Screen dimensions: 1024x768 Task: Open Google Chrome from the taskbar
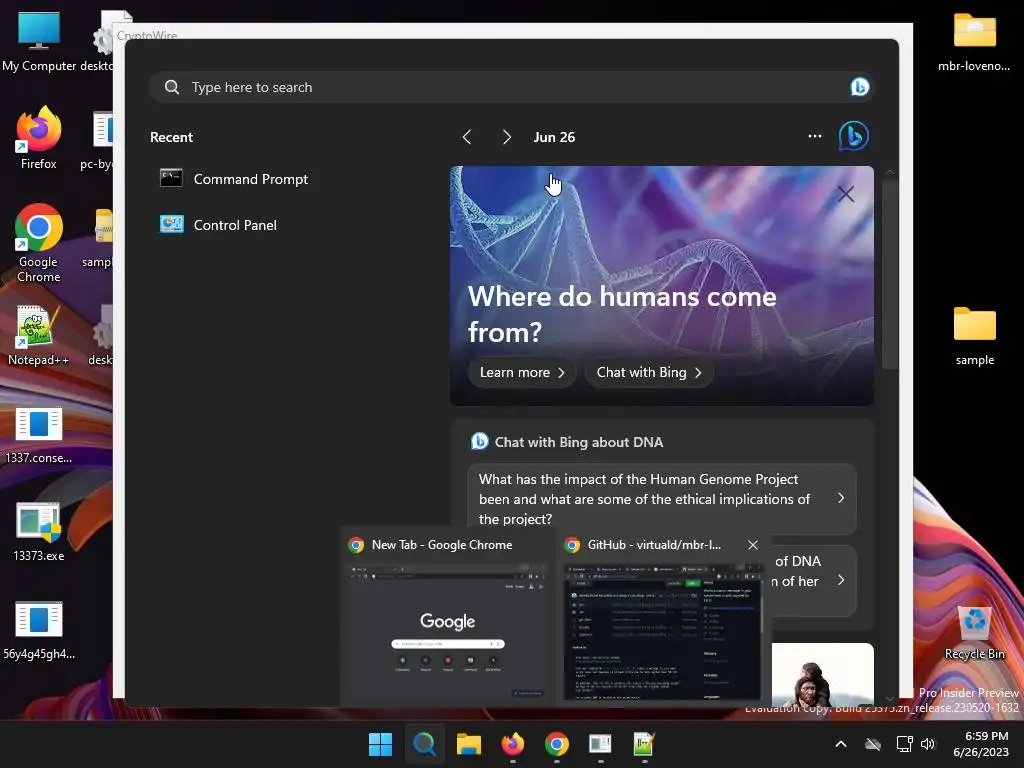tap(556, 744)
